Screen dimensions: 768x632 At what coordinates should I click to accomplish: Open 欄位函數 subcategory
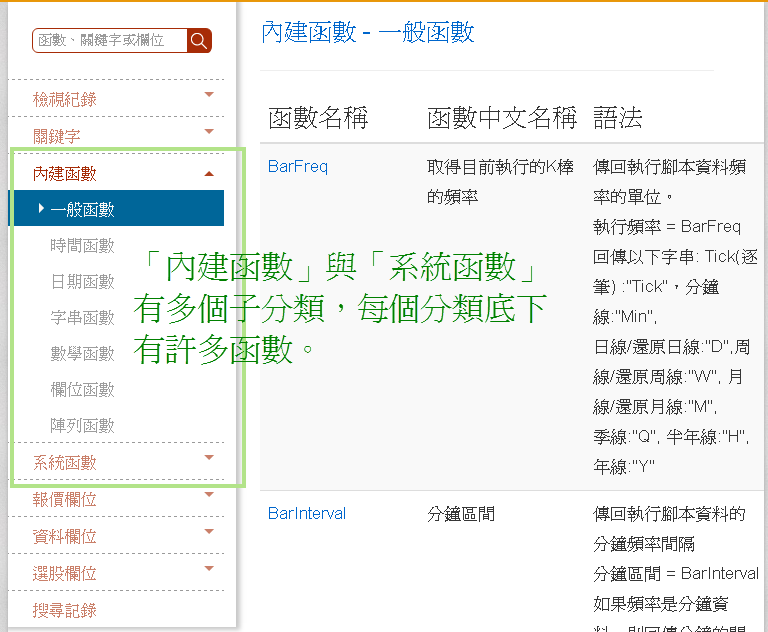coord(82,389)
